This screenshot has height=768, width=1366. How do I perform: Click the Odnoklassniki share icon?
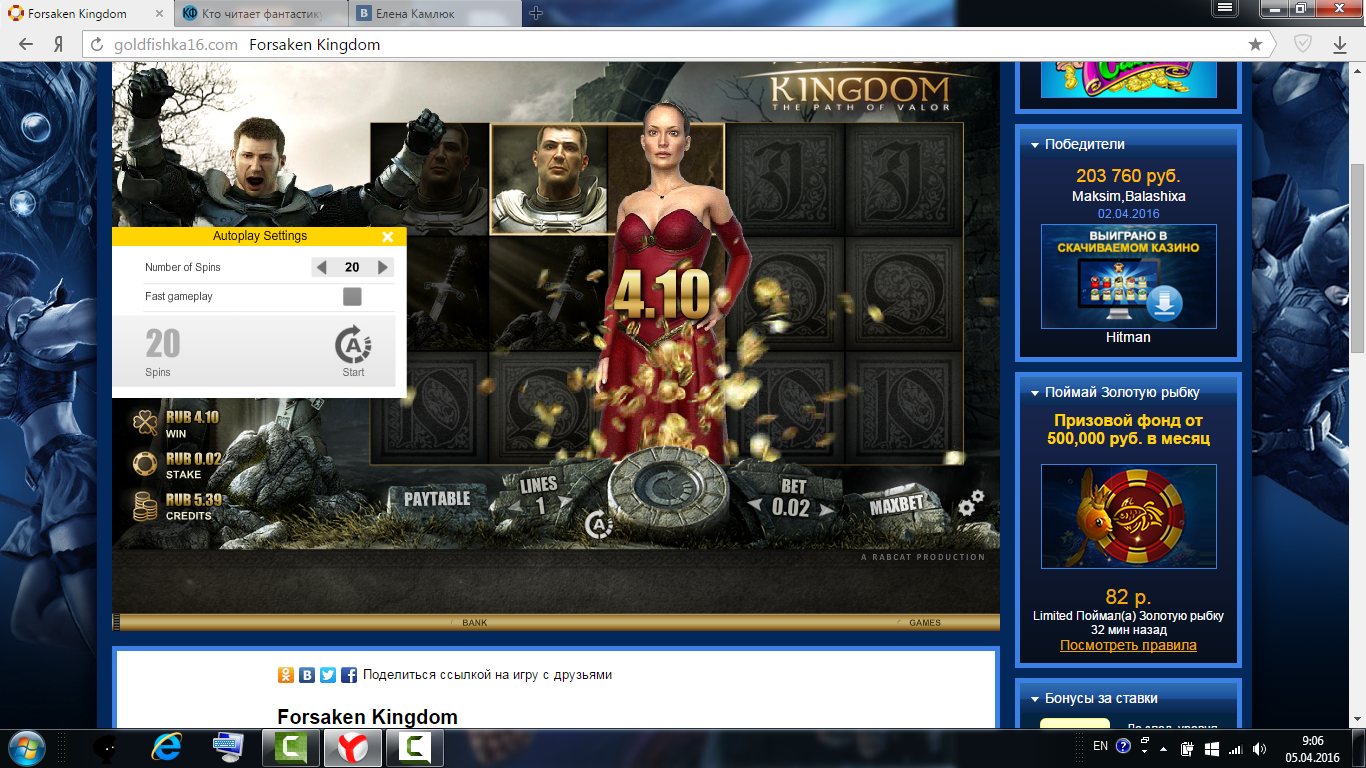click(286, 675)
